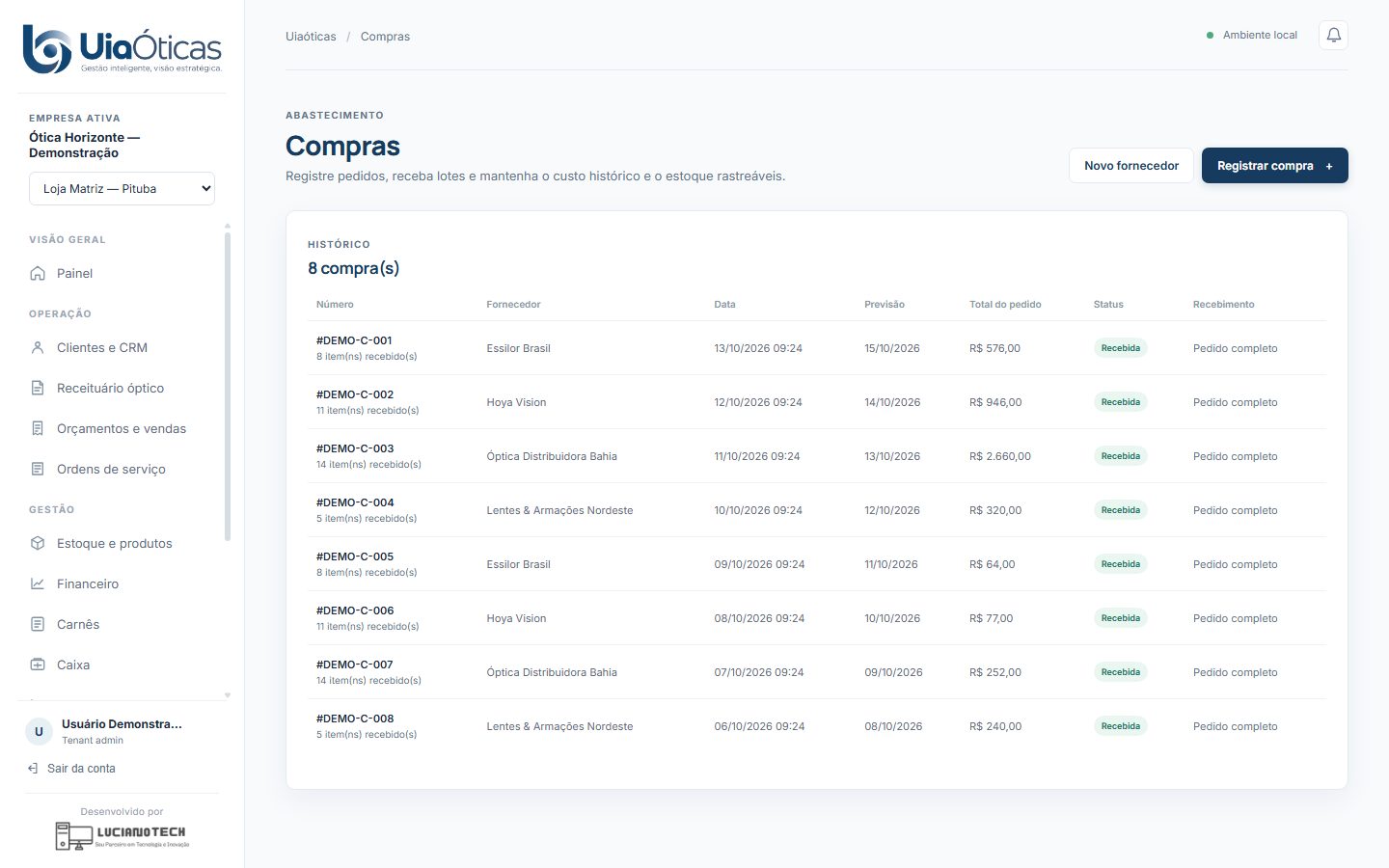Screen dimensions: 1389x868
Task: Click the Novo fornecedor button
Action: tap(1131, 166)
